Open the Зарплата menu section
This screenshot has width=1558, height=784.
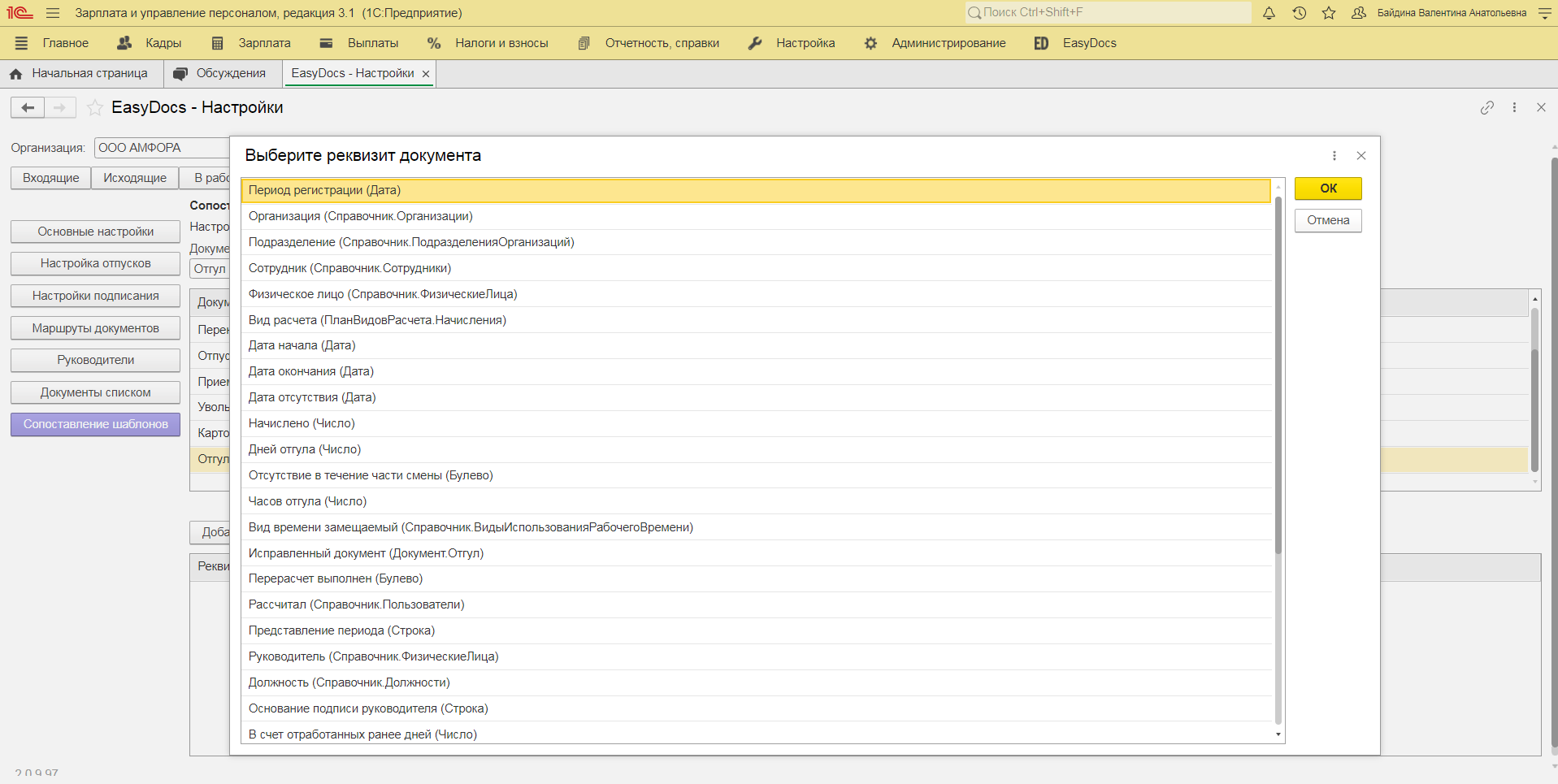click(251, 43)
